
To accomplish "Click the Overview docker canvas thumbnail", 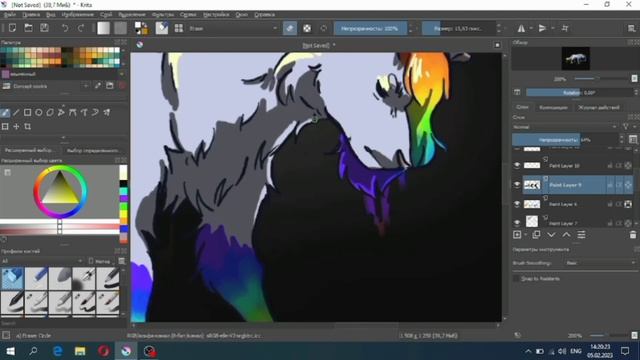I will (x=576, y=58).
